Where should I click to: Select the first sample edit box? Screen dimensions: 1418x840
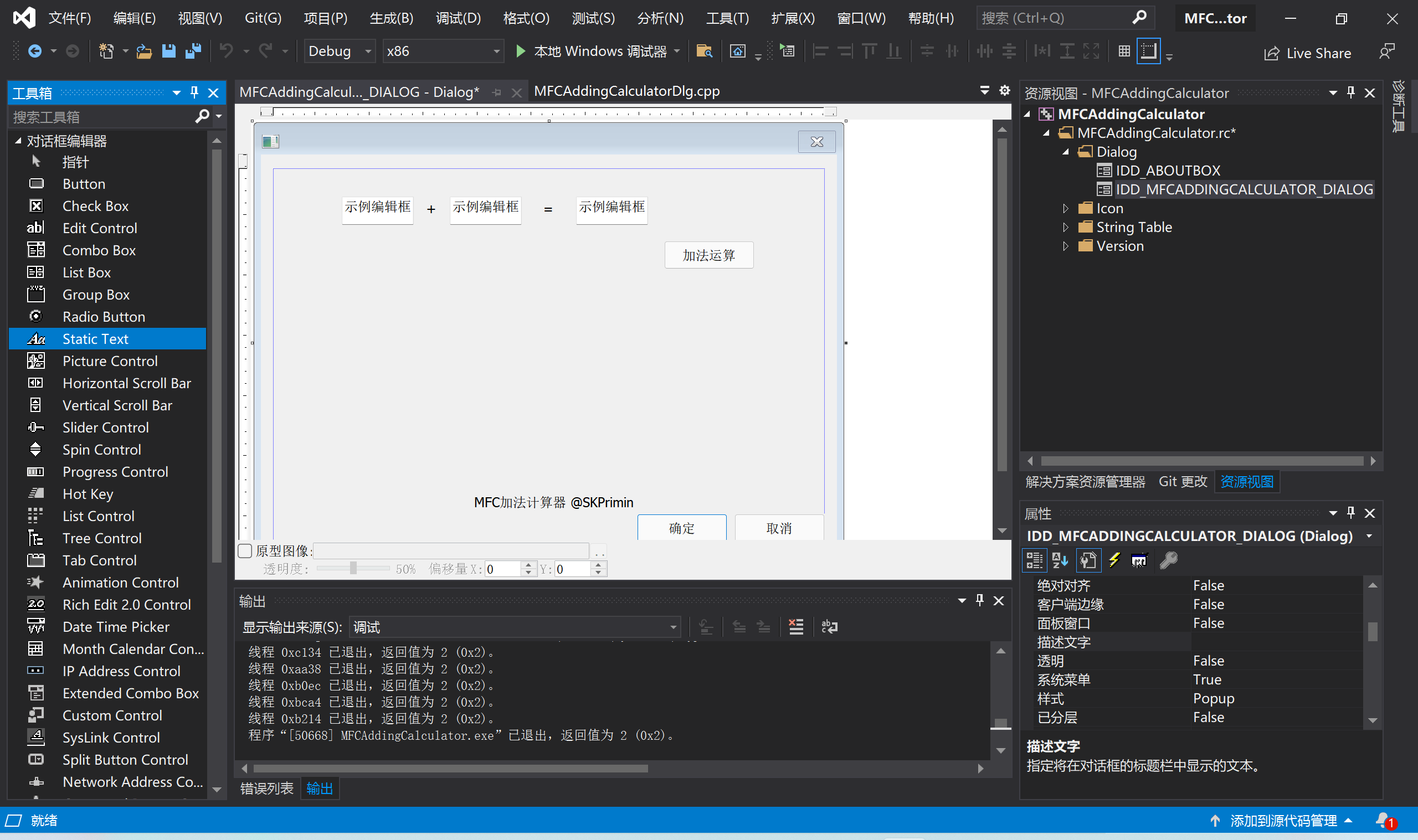tap(378, 210)
